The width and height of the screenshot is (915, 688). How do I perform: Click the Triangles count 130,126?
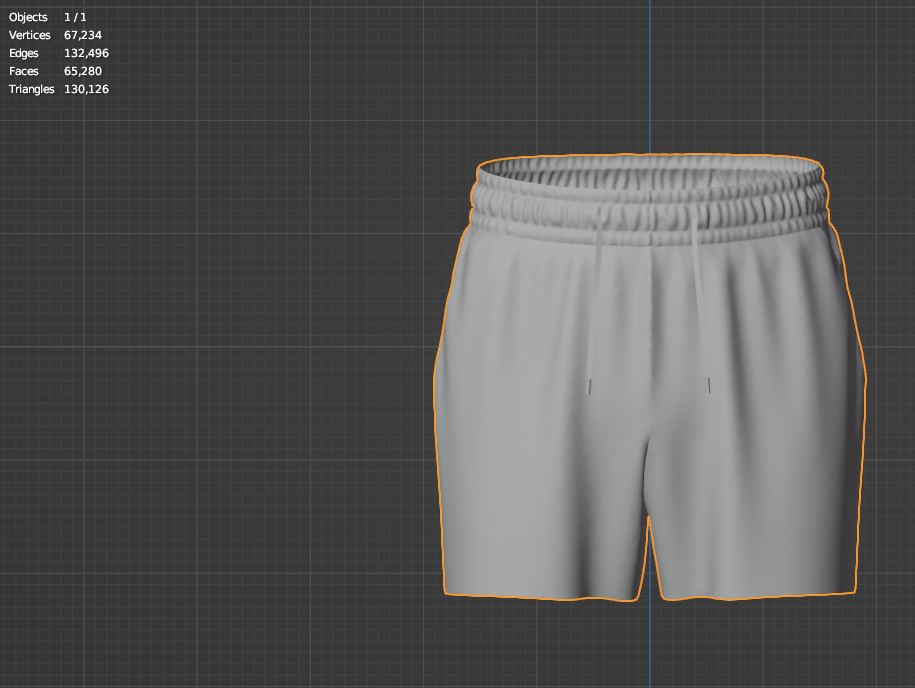point(86,89)
